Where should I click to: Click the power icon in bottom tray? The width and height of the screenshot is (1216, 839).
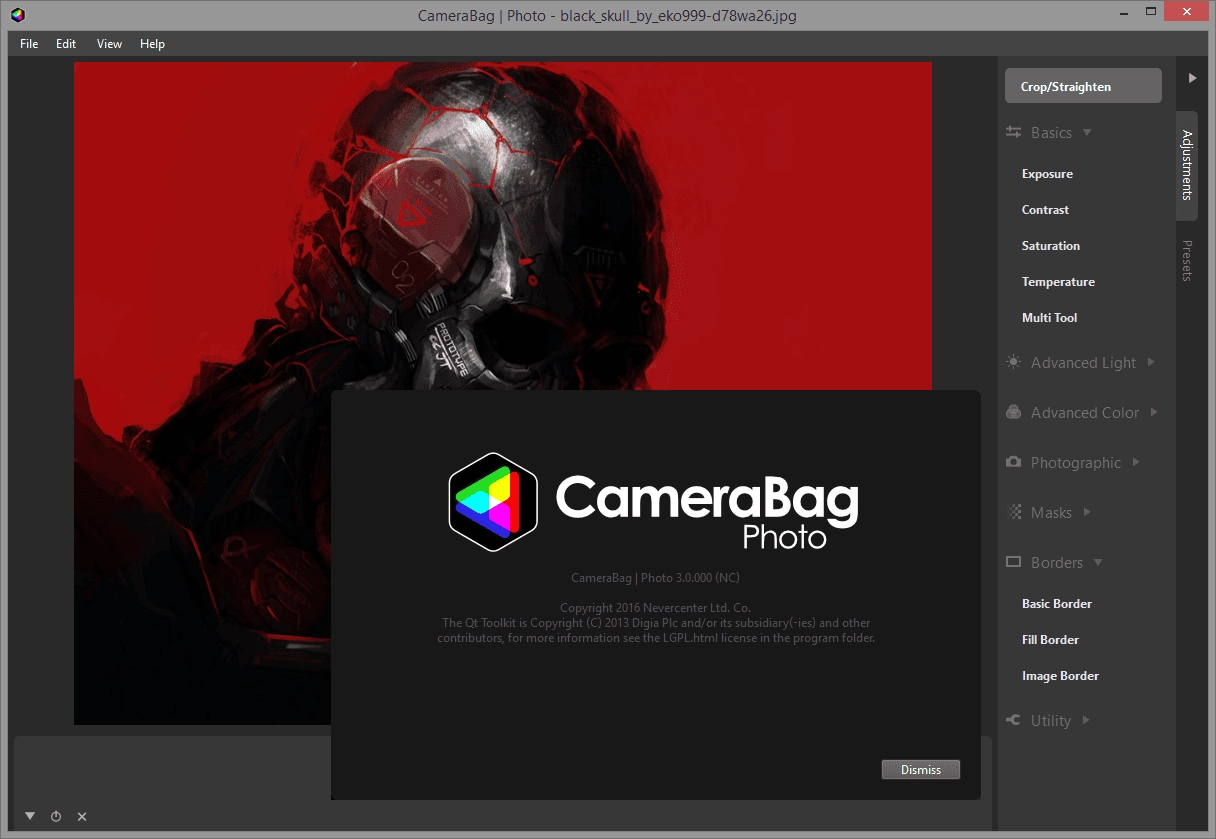tap(56, 816)
